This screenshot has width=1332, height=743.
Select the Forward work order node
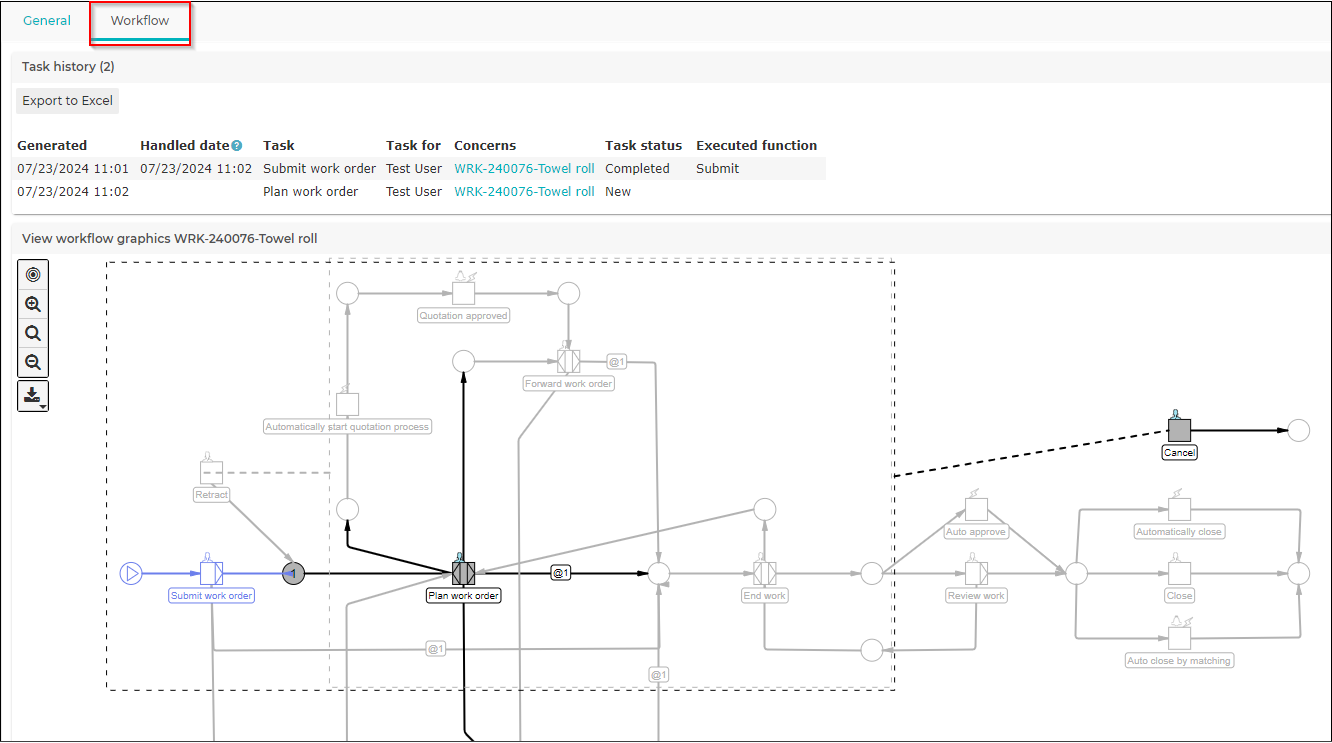tap(568, 361)
